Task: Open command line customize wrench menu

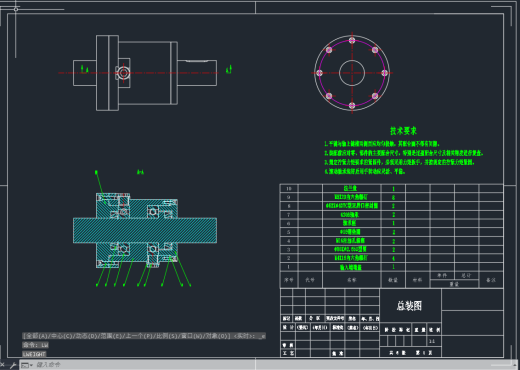Action: click(13, 365)
